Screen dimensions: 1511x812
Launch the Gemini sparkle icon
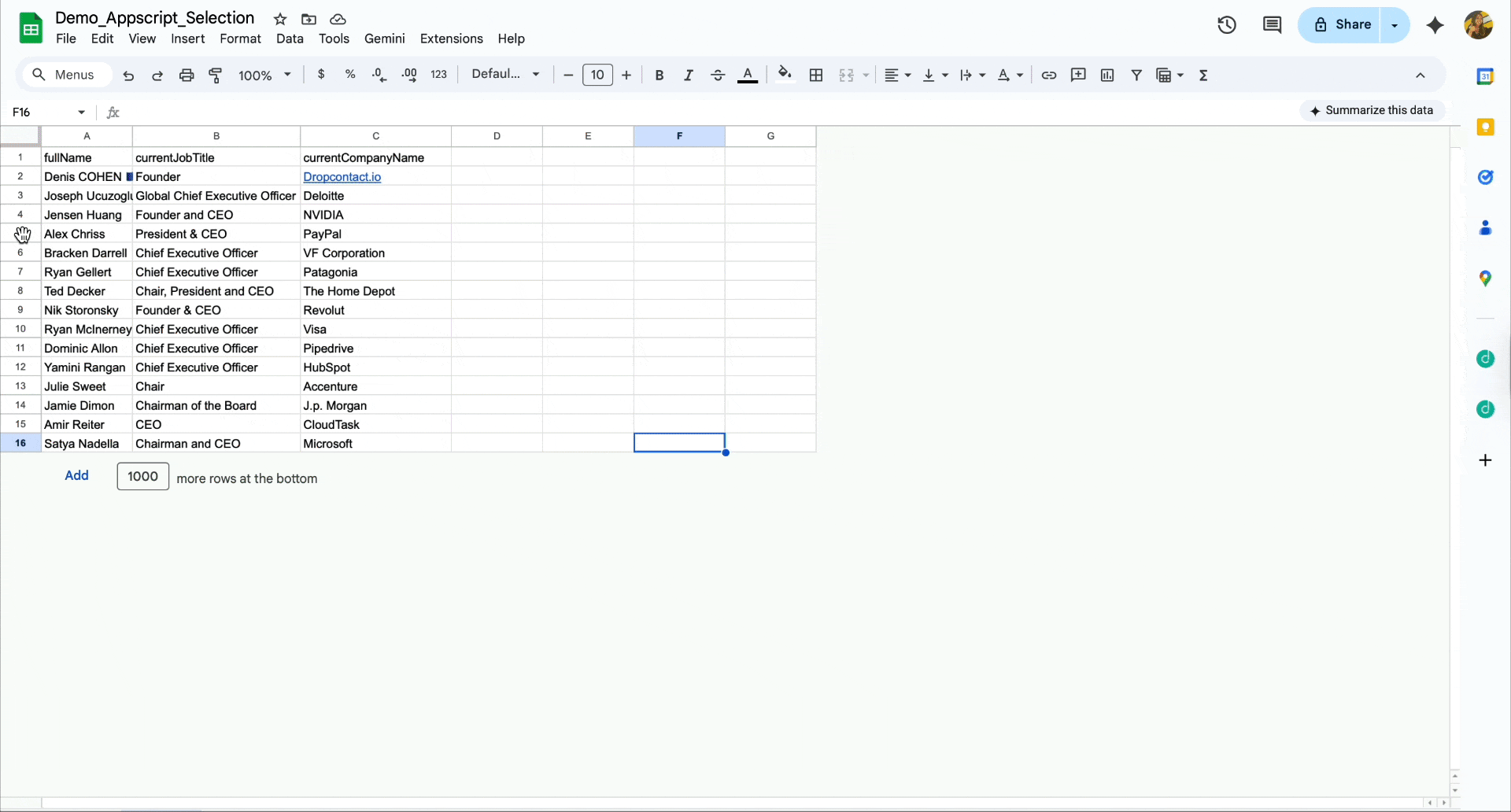point(1435,25)
